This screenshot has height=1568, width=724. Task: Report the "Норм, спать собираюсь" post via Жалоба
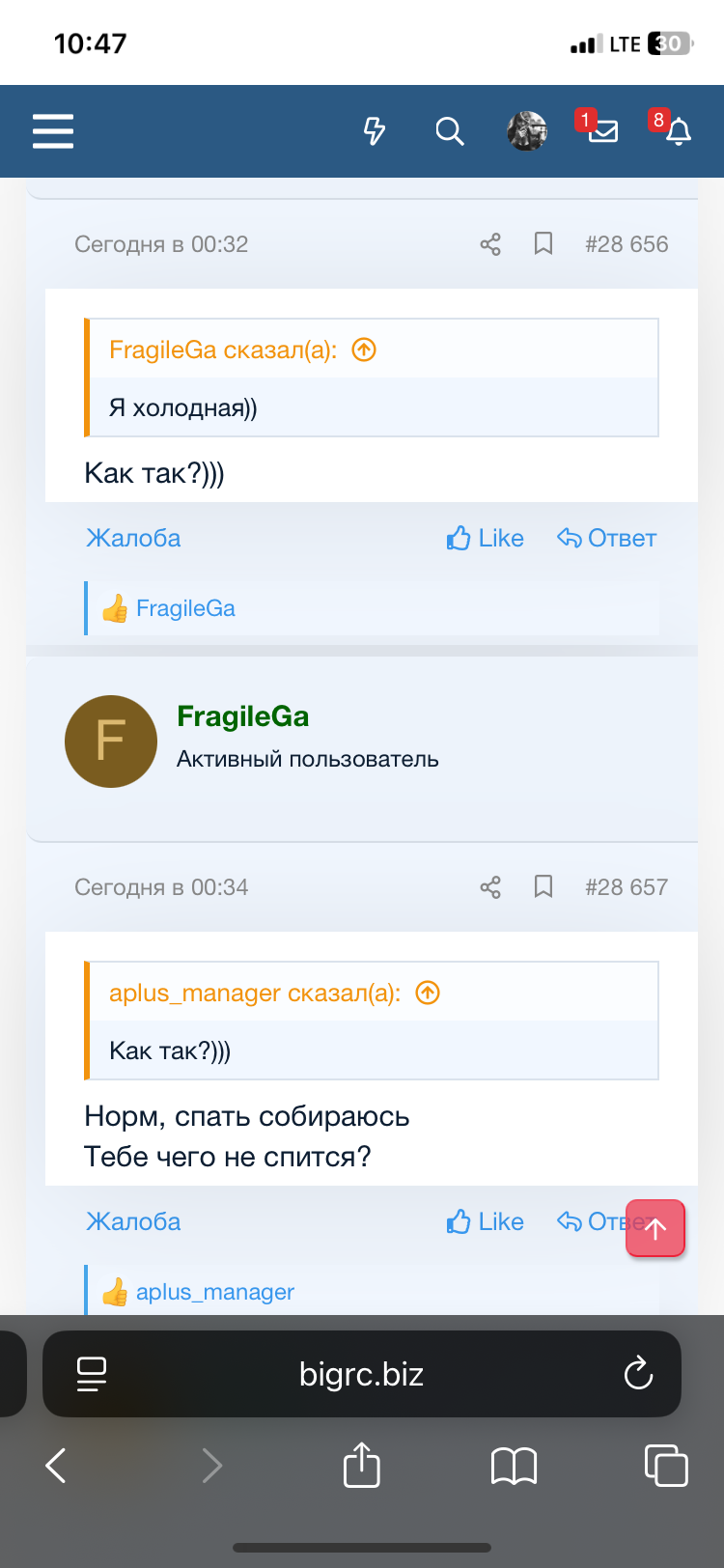tap(133, 1221)
